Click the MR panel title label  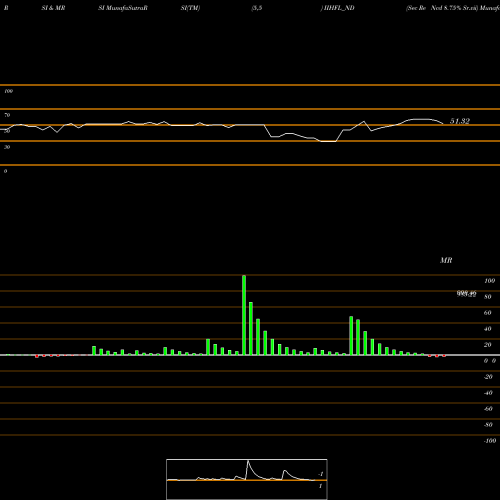[x=446, y=260]
